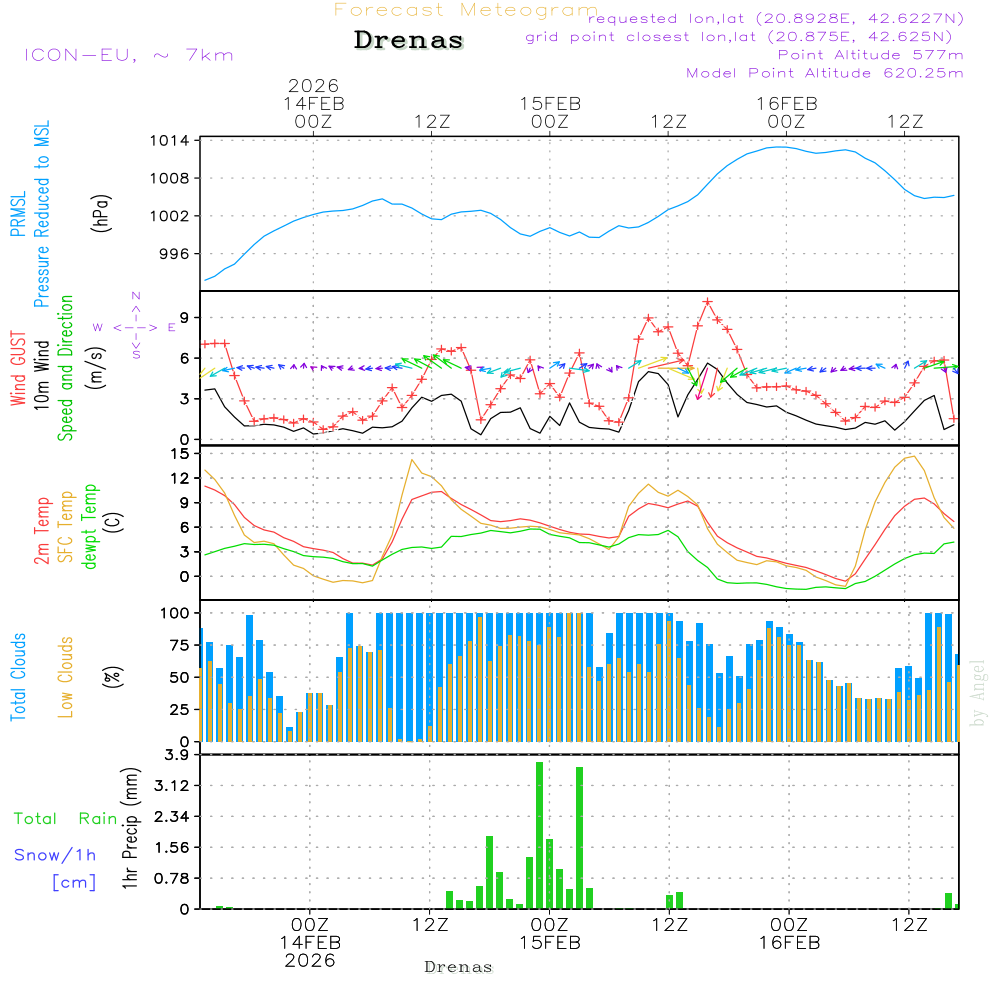Click the tallest green precipitation bar
The image size is (1000, 1000).
(x=539, y=835)
